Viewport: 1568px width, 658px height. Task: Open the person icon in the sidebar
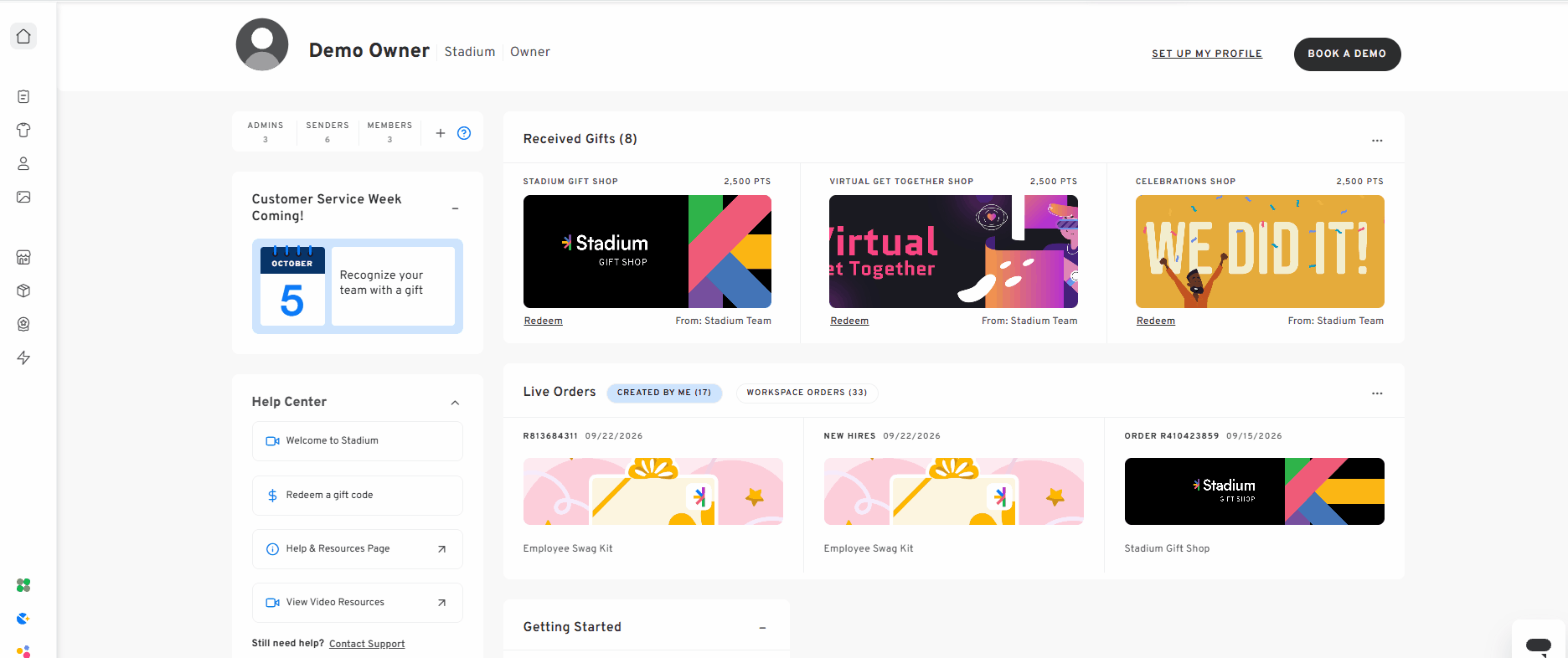[23, 163]
